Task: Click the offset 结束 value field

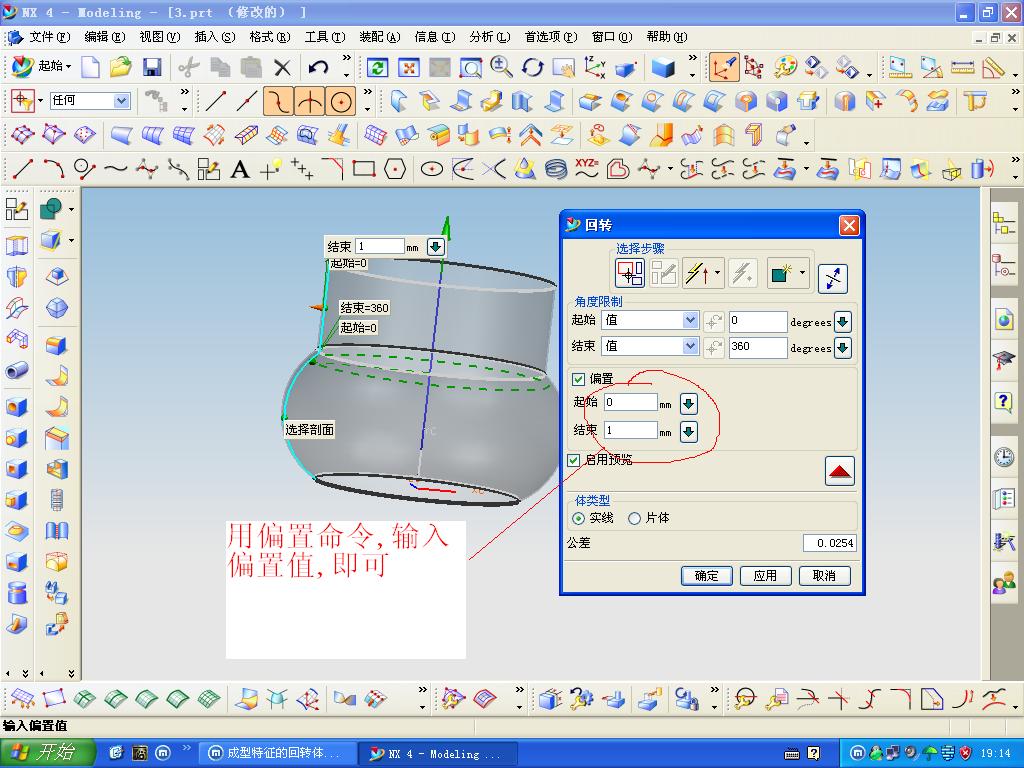Action: pyautogui.click(x=630, y=430)
